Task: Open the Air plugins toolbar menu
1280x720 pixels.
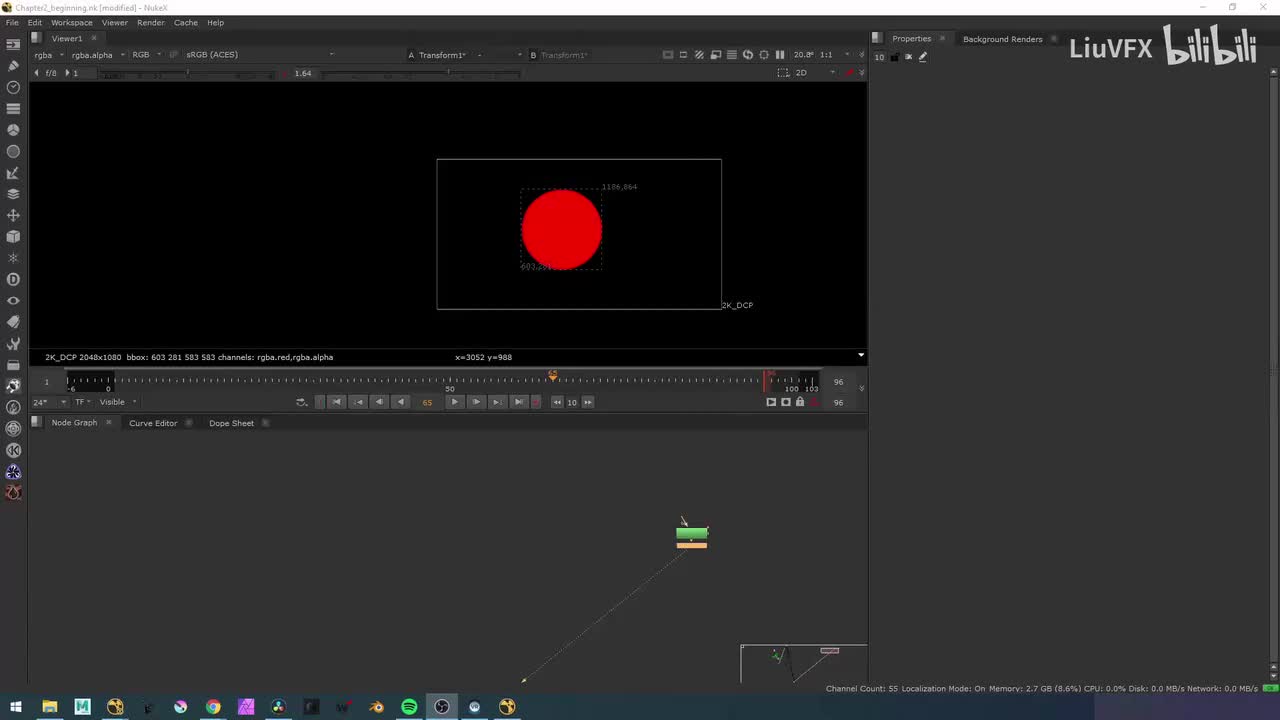Action: pyautogui.click(x=13, y=407)
